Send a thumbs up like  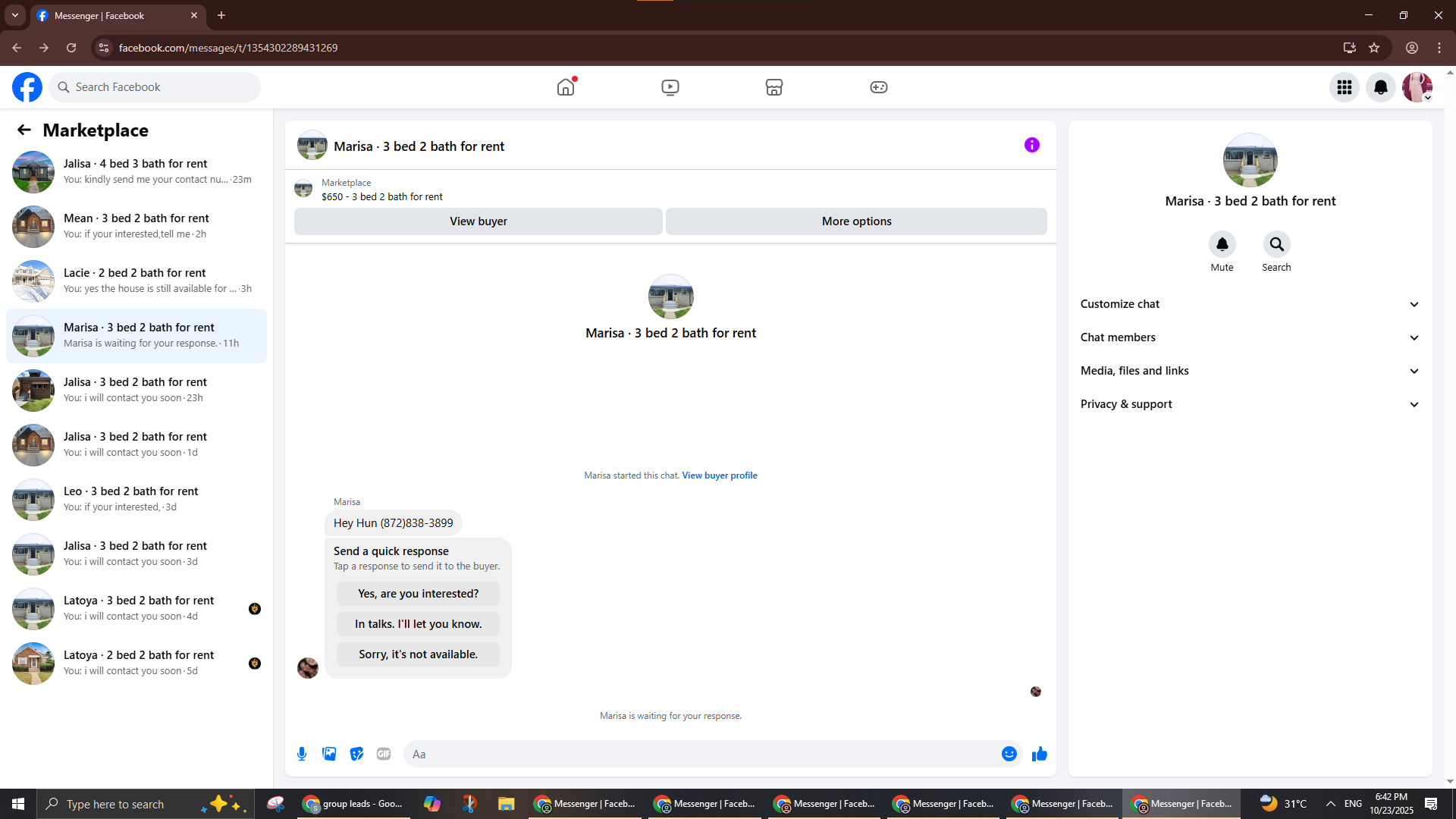(1040, 754)
